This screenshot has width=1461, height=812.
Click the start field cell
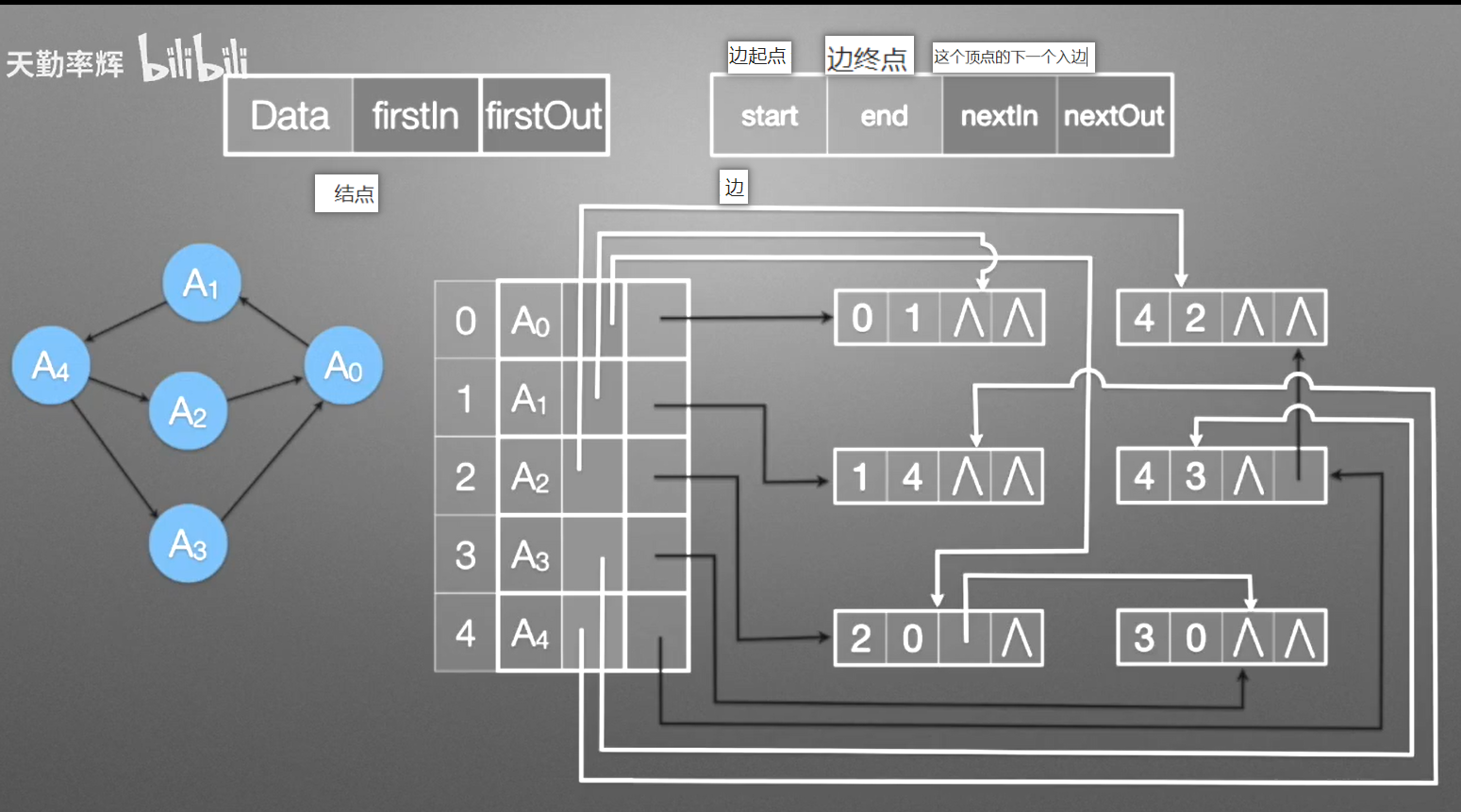[770, 116]
